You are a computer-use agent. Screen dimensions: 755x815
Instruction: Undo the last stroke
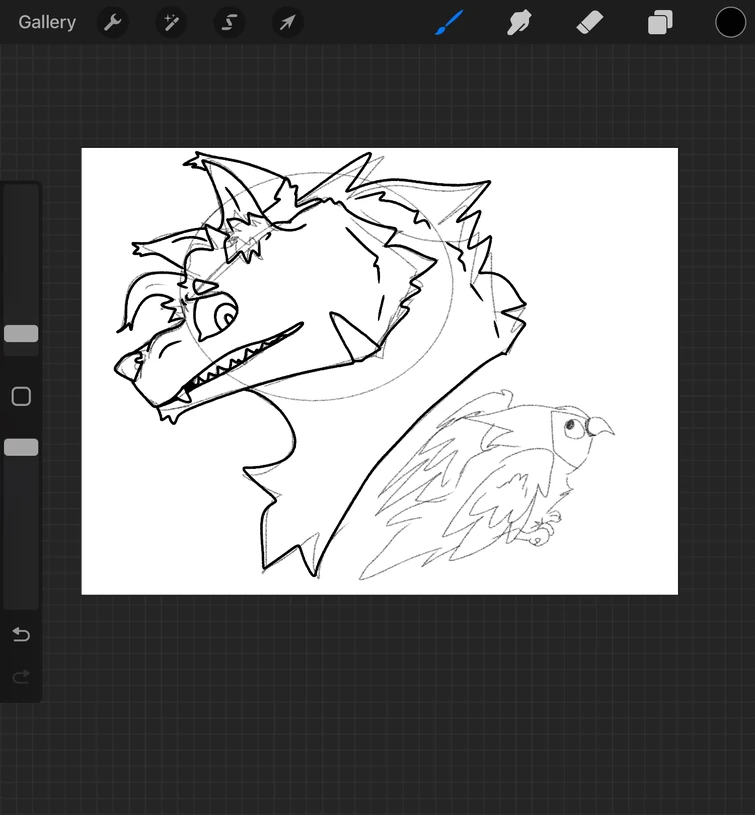point(21,634)
